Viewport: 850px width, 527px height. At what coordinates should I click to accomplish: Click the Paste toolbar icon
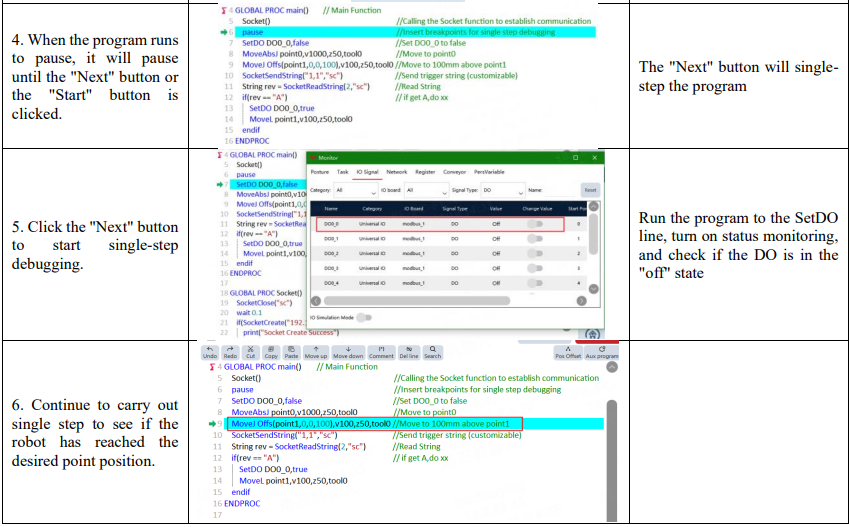pos(292,352)
